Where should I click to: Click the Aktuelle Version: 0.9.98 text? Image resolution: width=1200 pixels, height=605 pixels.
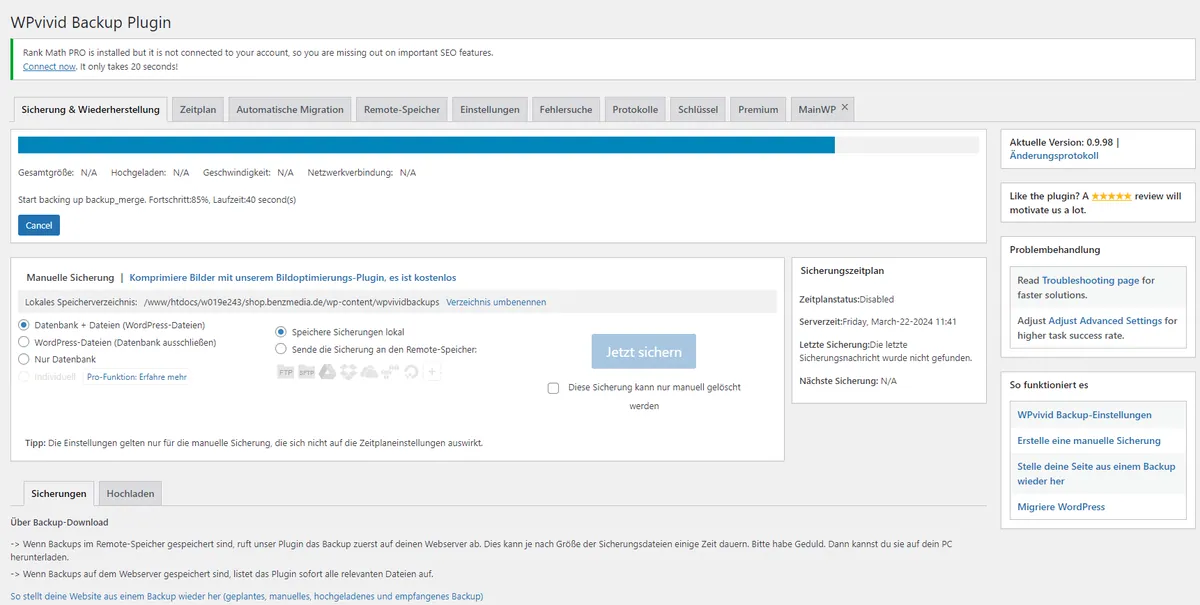click(x=1062, y=142)
